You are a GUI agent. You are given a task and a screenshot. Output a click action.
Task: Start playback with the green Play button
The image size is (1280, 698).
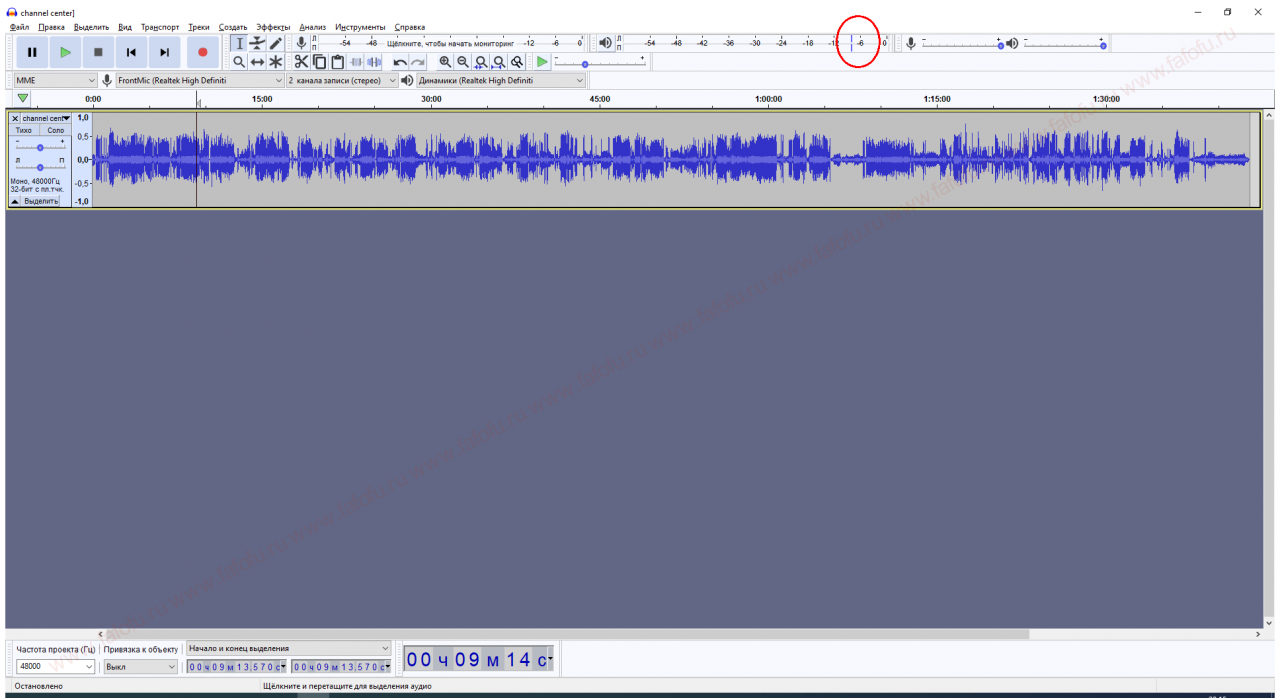pos(65,52)
